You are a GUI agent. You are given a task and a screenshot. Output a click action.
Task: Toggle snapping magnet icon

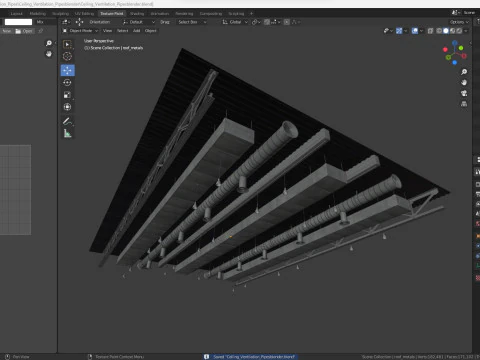(267, 22)
